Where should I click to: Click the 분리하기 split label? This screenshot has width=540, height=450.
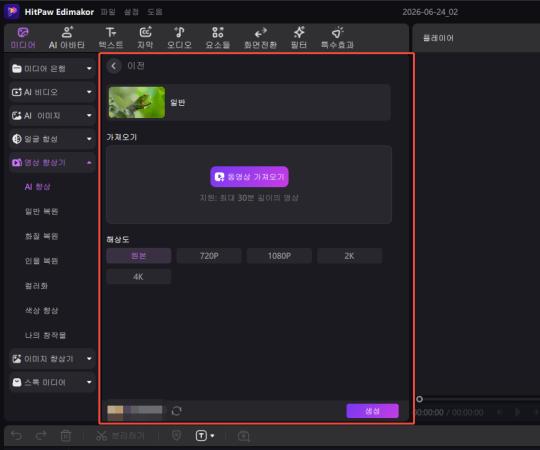(127, 436)
